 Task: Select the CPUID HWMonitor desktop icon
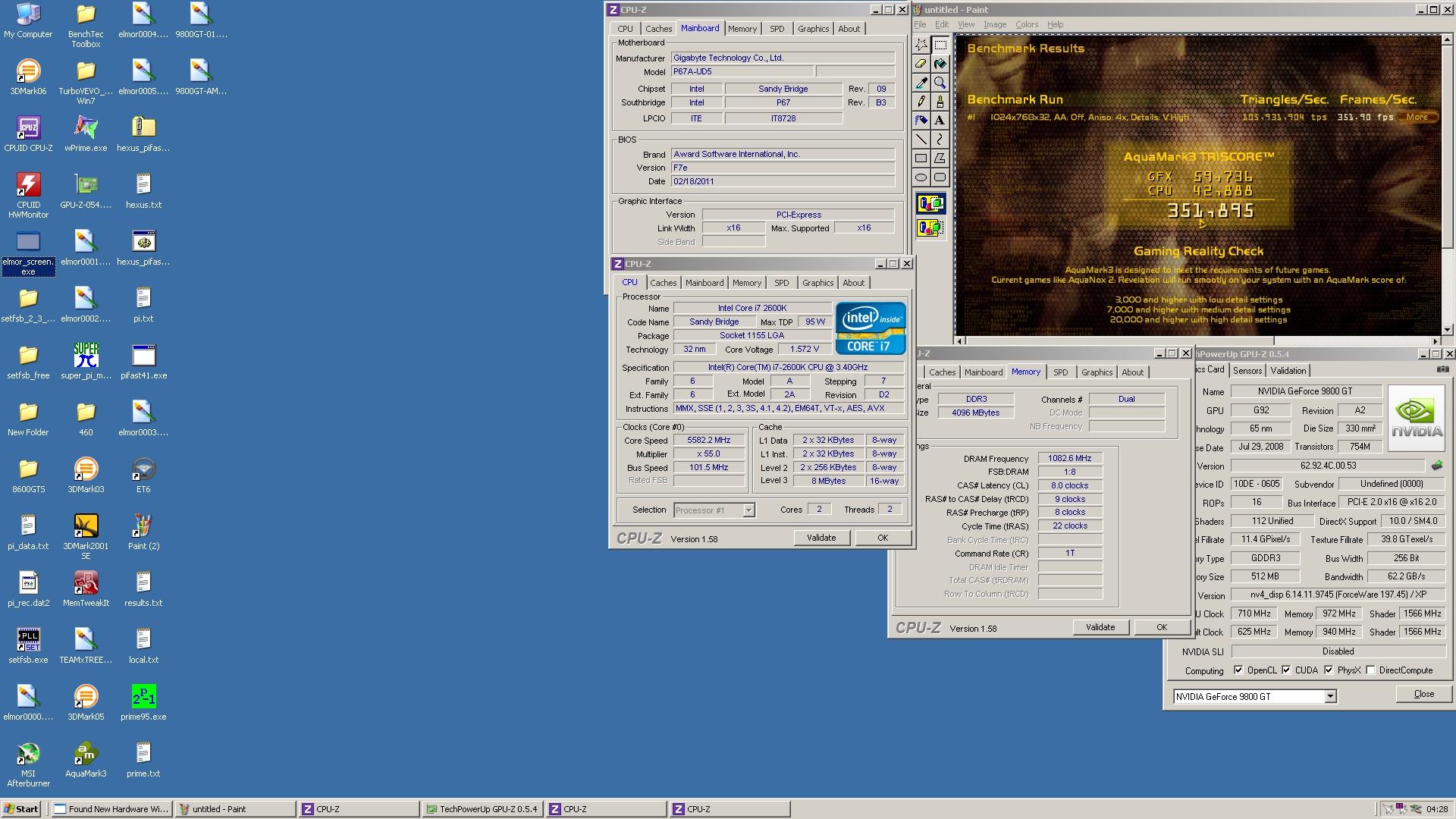(x=28, y=196)
